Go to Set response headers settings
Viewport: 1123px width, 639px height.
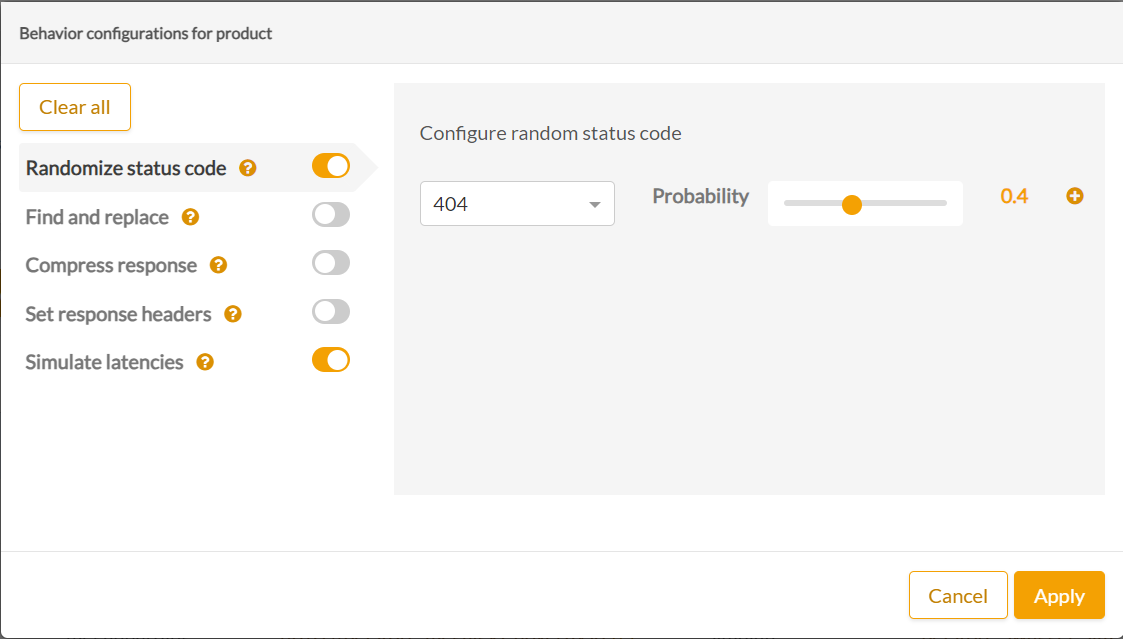pyautogui.click(x=118, y=314)
